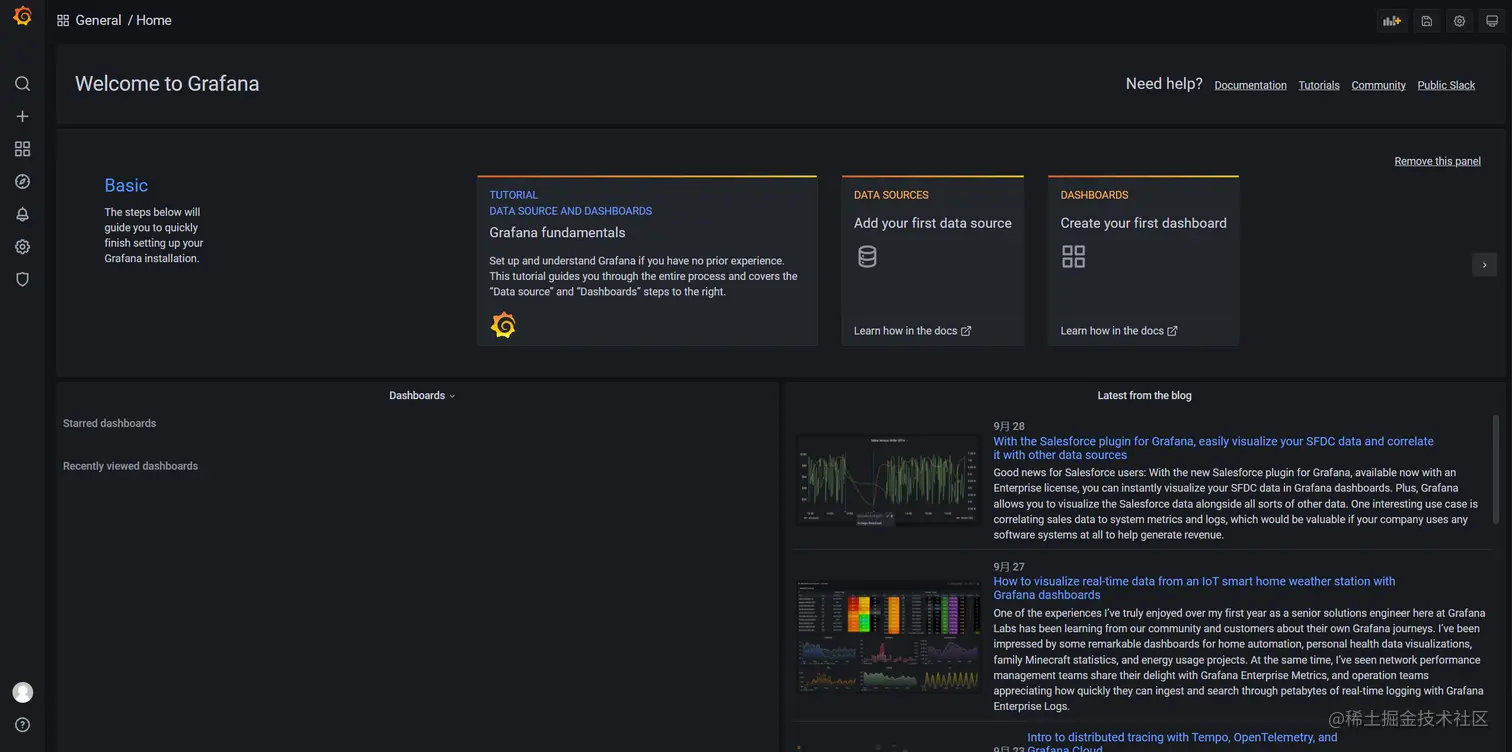Open the user profile avatar

point(22,692)
